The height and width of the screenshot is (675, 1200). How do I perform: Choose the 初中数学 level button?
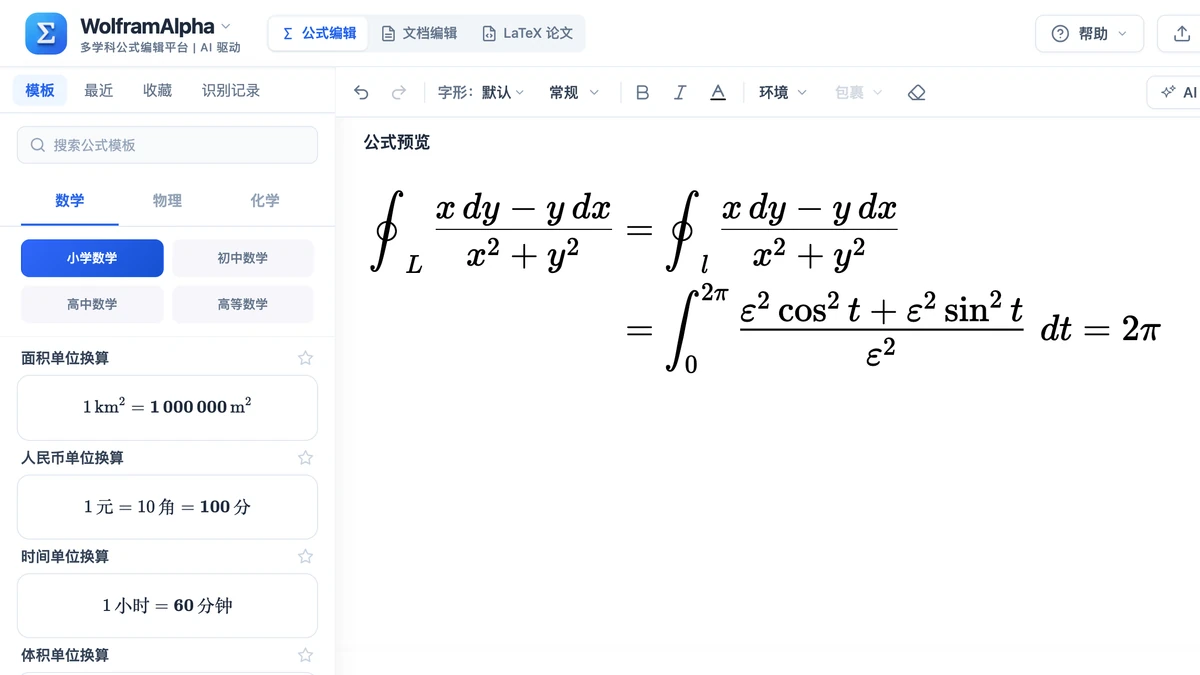[243, 258]
